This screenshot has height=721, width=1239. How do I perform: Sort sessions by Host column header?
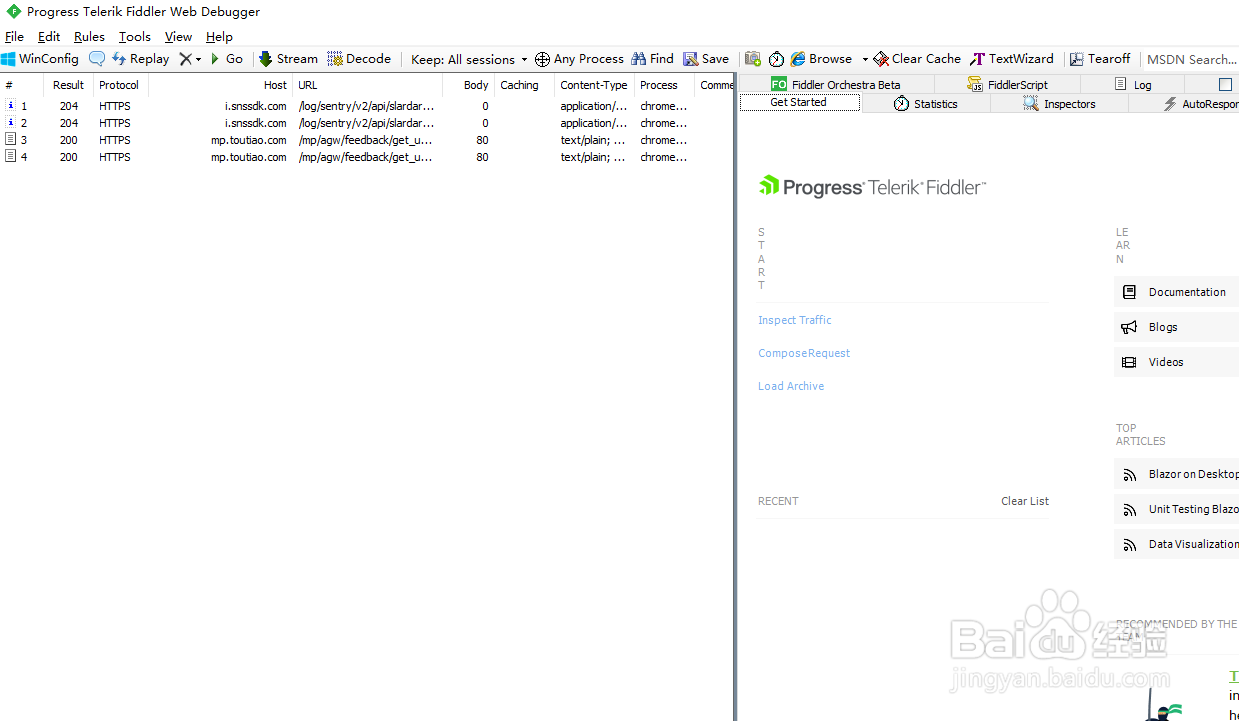pyautogui.click(x=220, y=85)
